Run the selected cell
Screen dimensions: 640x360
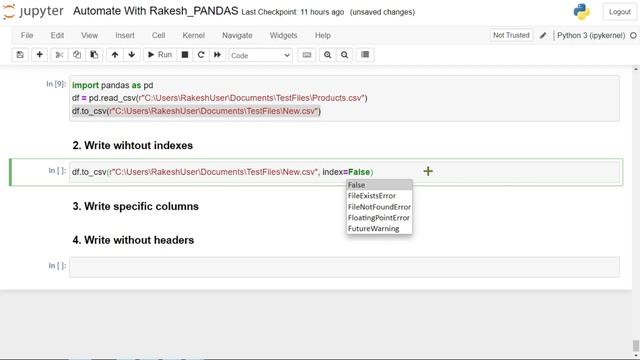pos(160,55)
